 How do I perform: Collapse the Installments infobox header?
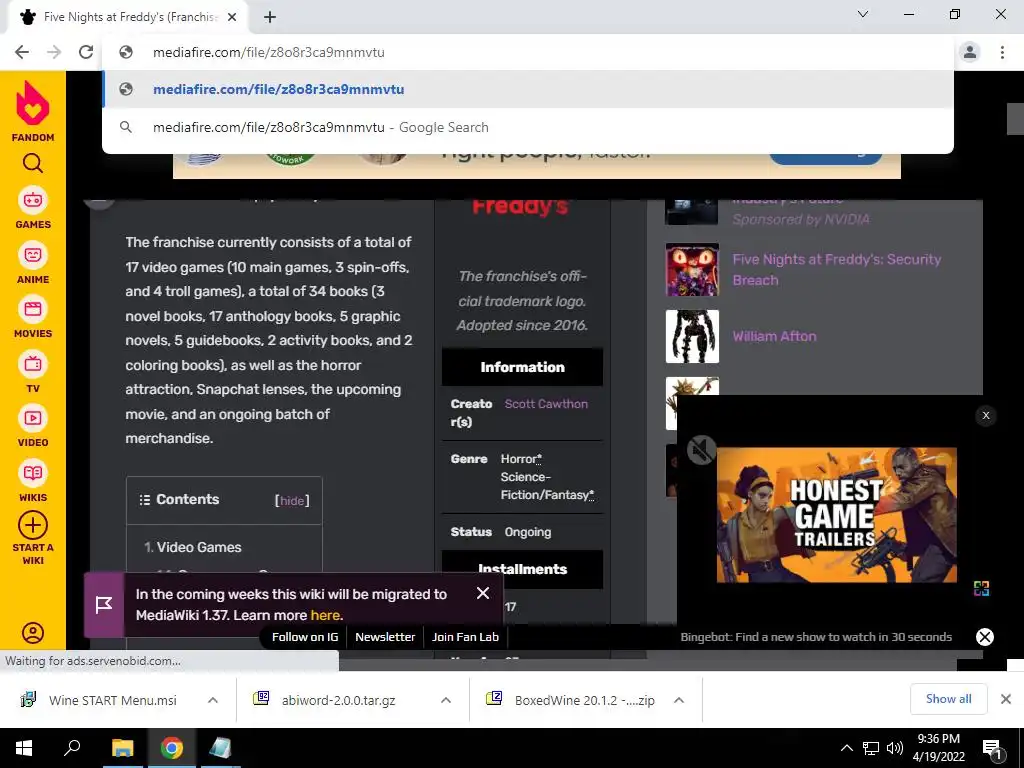coord(522,569)
